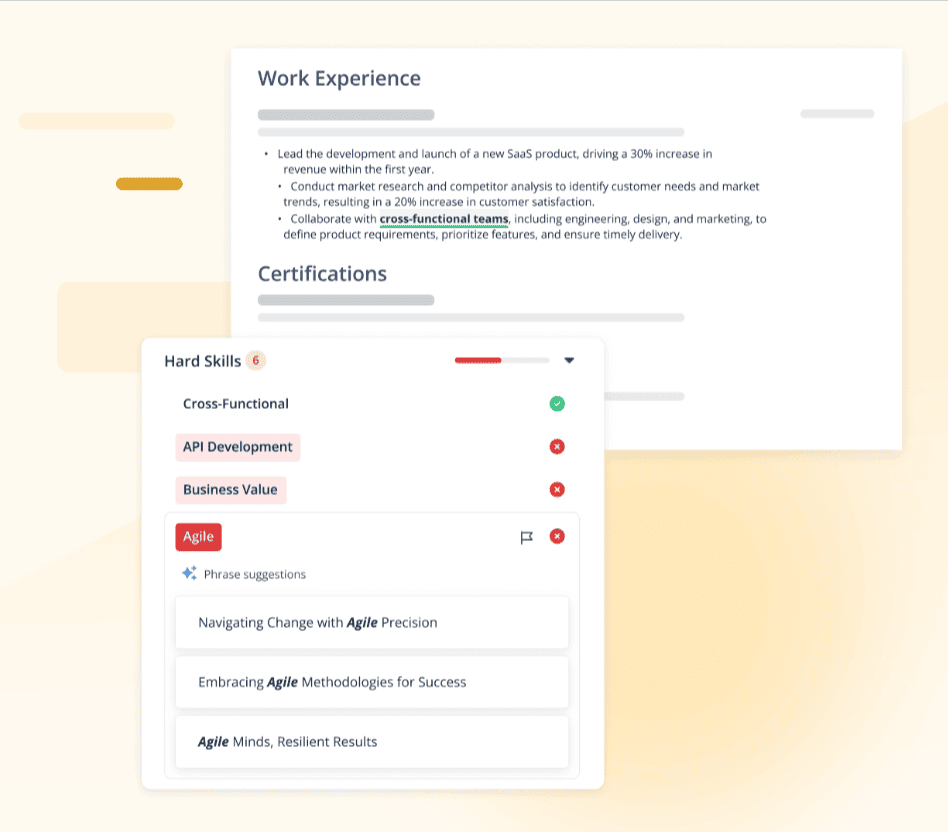The width and height of the screenshot is (948, 832).
Task: Select the Agile skill tag
Action: (x=198, y=537)
